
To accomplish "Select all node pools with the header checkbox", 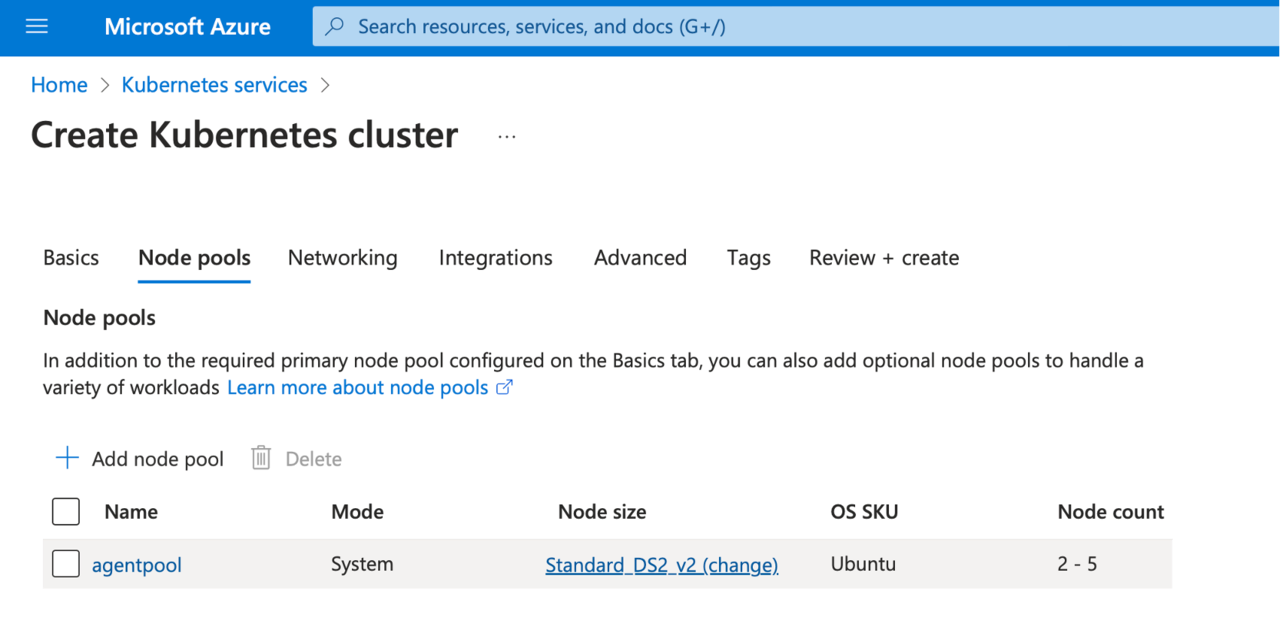I will (66, 512).
